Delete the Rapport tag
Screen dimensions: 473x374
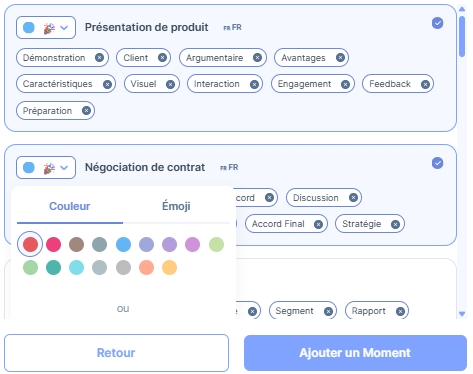coord(400,311)
